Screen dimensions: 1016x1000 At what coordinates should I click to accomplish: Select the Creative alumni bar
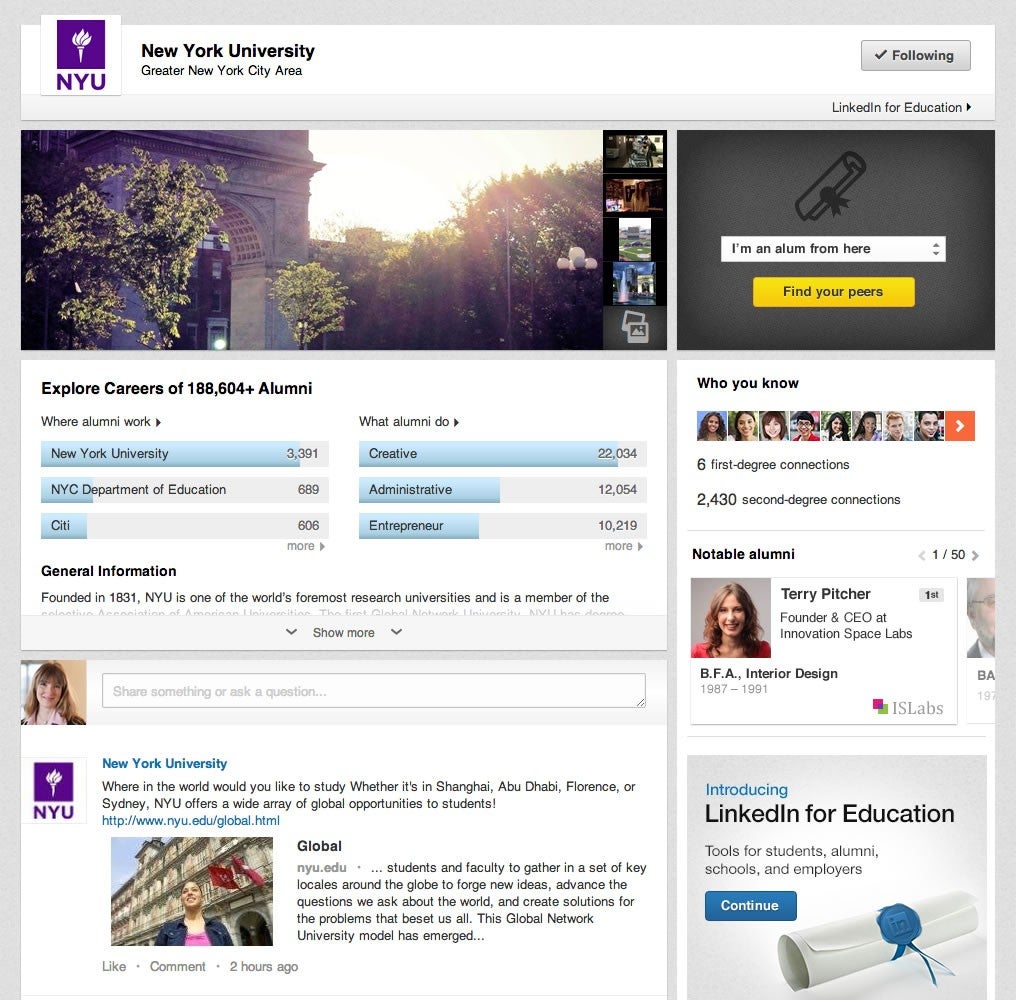(503, 454)
